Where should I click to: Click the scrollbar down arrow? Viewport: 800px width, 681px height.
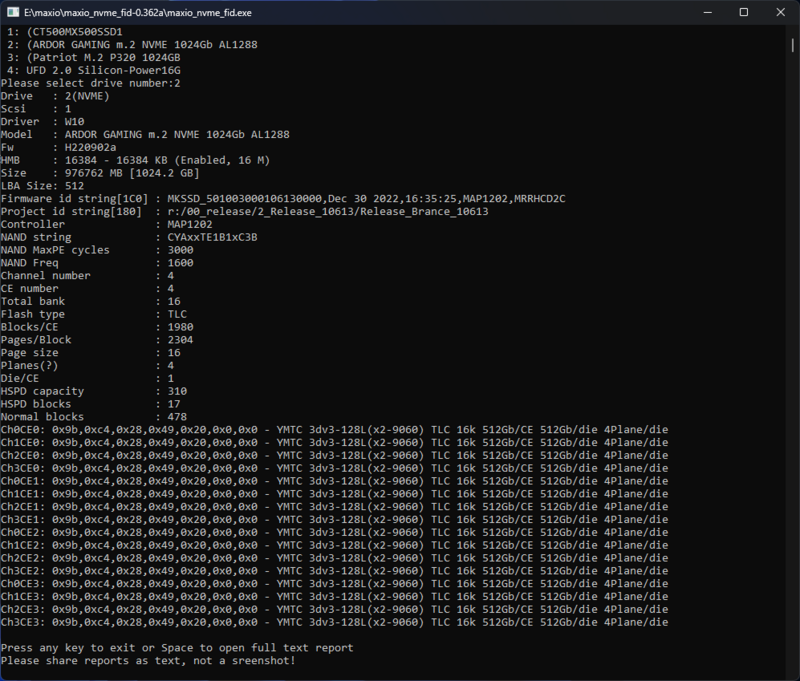[x=792, y=674]
